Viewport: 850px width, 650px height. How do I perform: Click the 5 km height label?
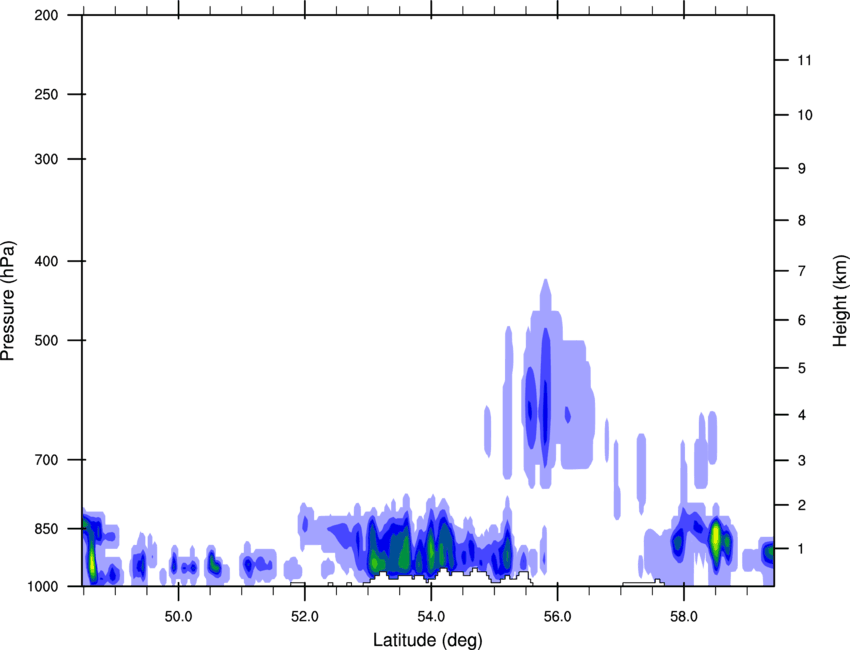[802, 368]
